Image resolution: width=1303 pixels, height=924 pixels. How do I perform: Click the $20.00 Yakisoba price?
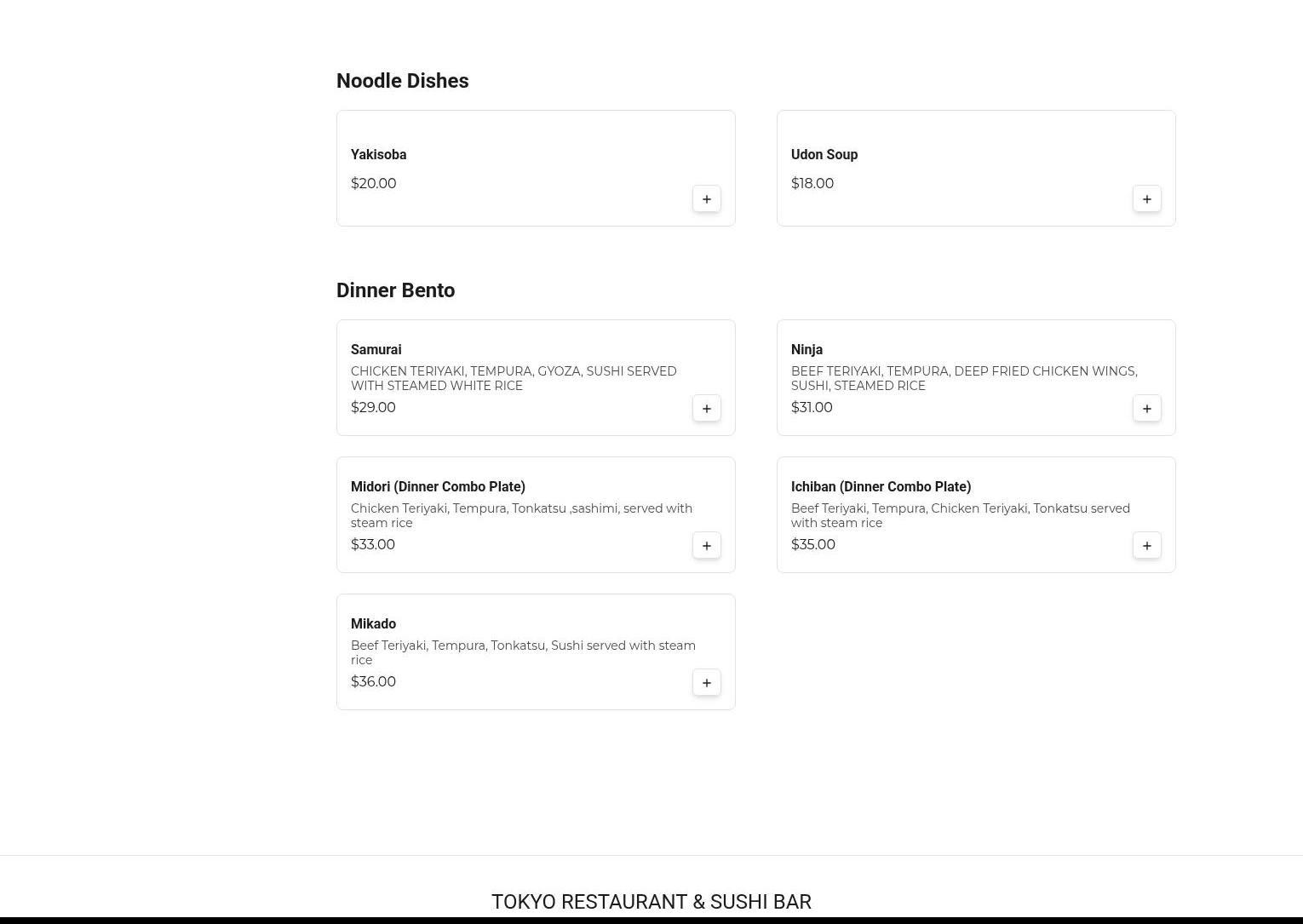coord(373,183)
